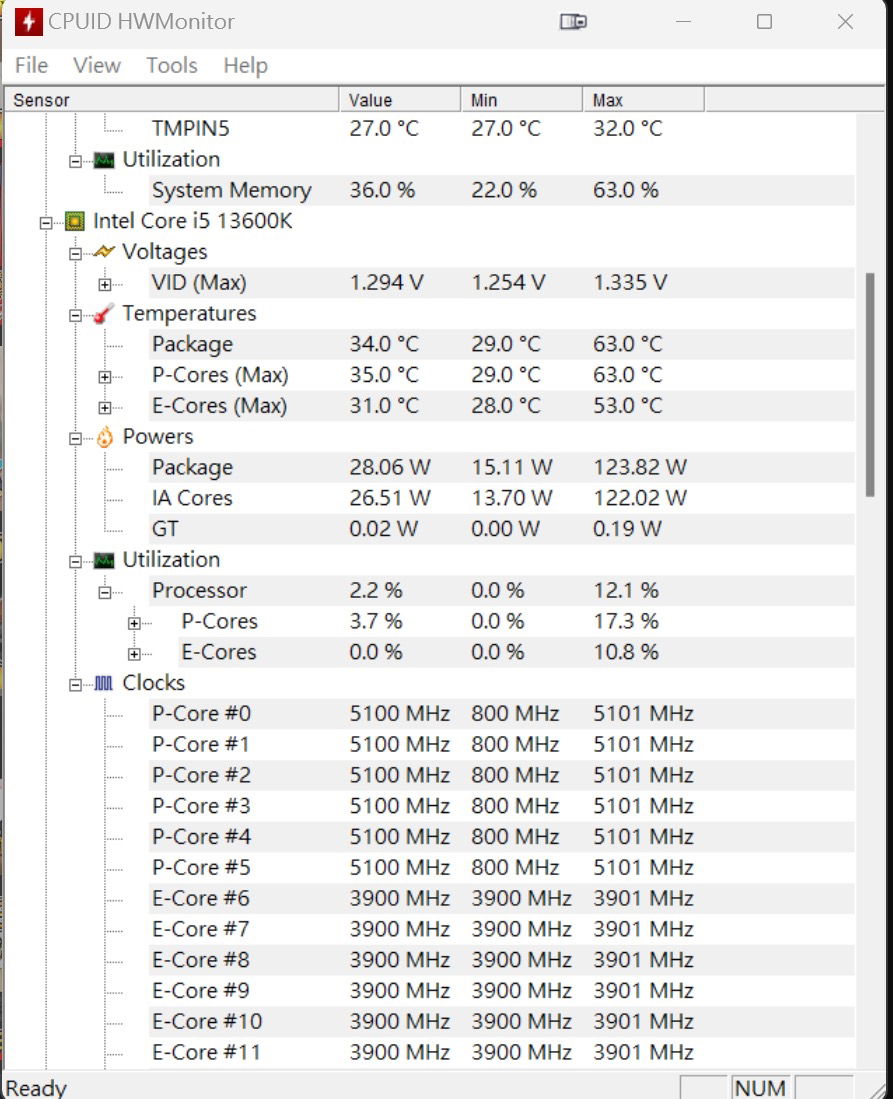Open the Tools menu

click(x=172, y=65)
